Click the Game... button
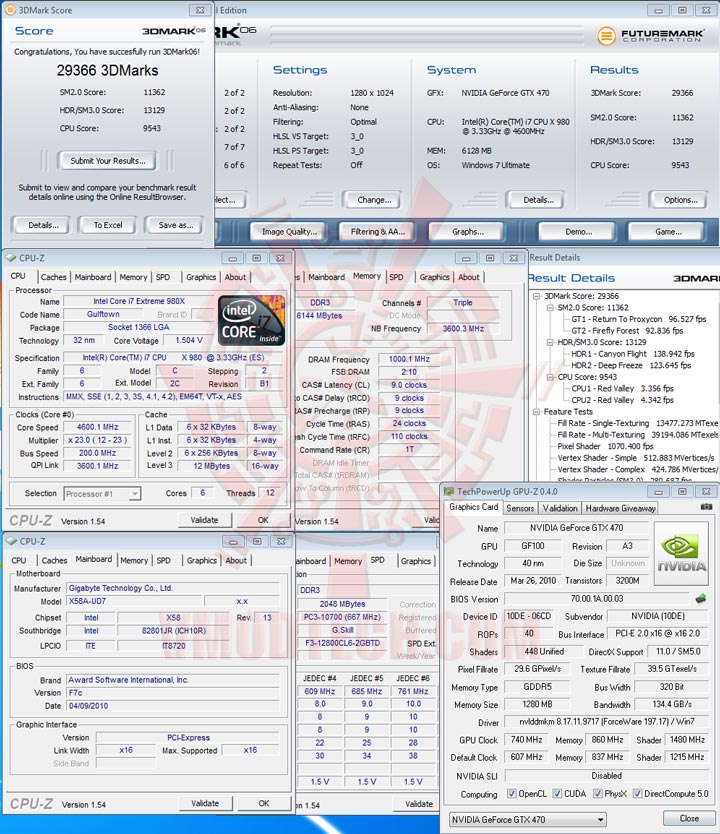Viewport: 720px width, 834px height. point(668,231)
